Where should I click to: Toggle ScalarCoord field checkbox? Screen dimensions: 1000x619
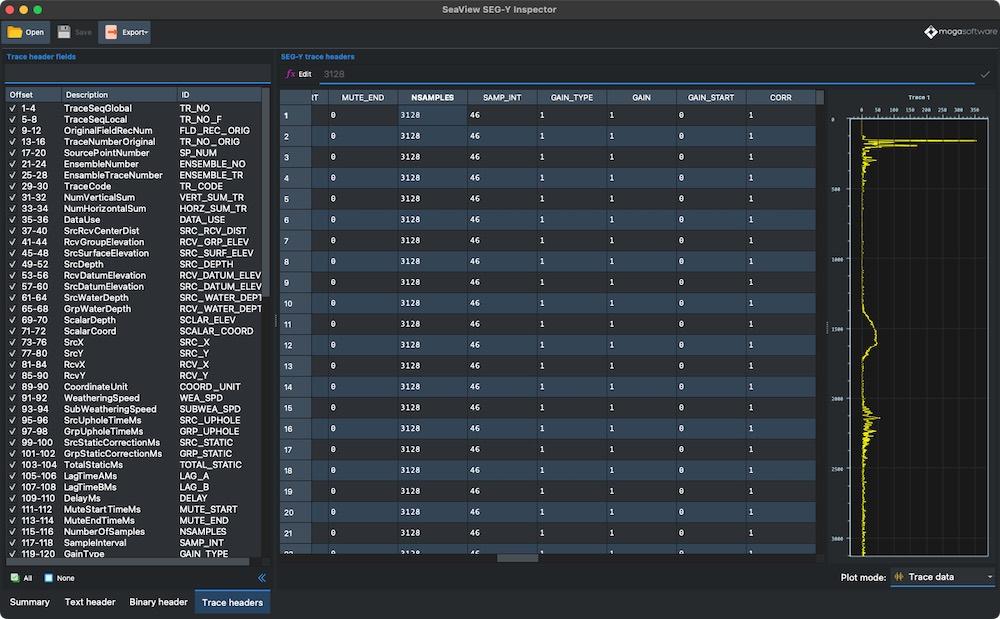point(13,331)
